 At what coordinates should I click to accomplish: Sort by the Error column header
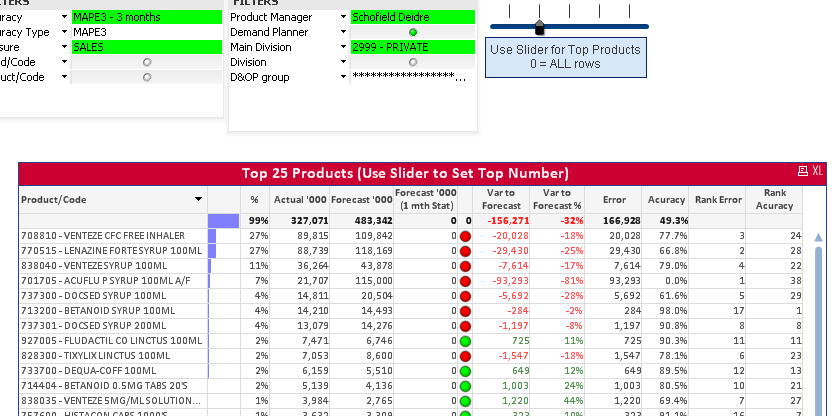point(614,199)
